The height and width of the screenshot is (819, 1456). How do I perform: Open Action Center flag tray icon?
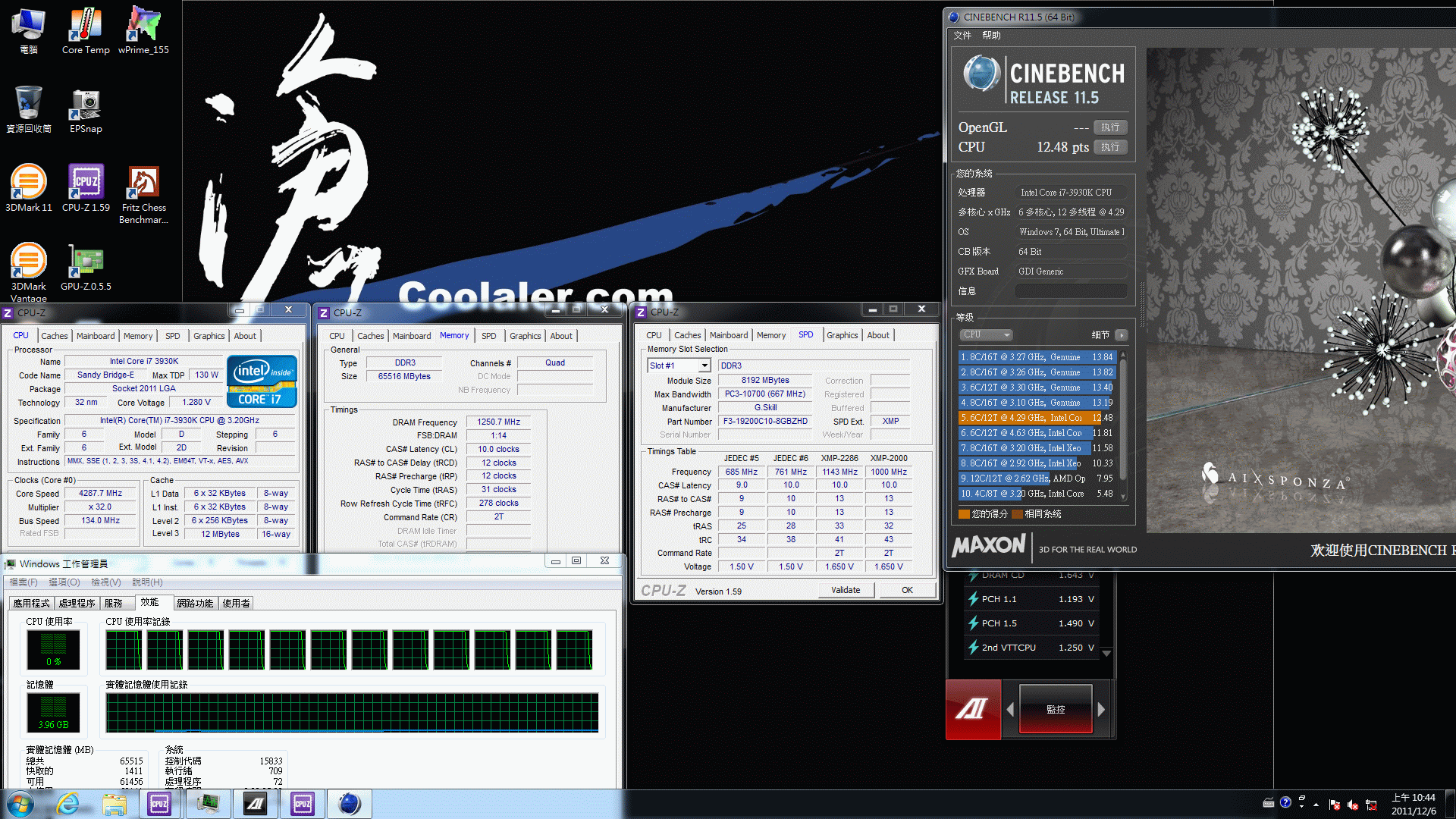click(1335, 805)
